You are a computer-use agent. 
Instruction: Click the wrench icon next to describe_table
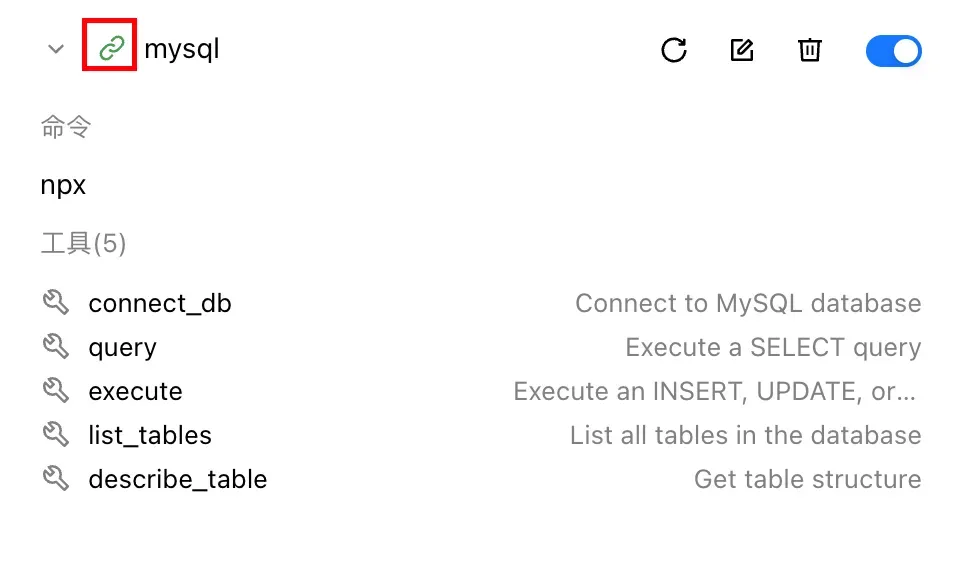(55, 478)
